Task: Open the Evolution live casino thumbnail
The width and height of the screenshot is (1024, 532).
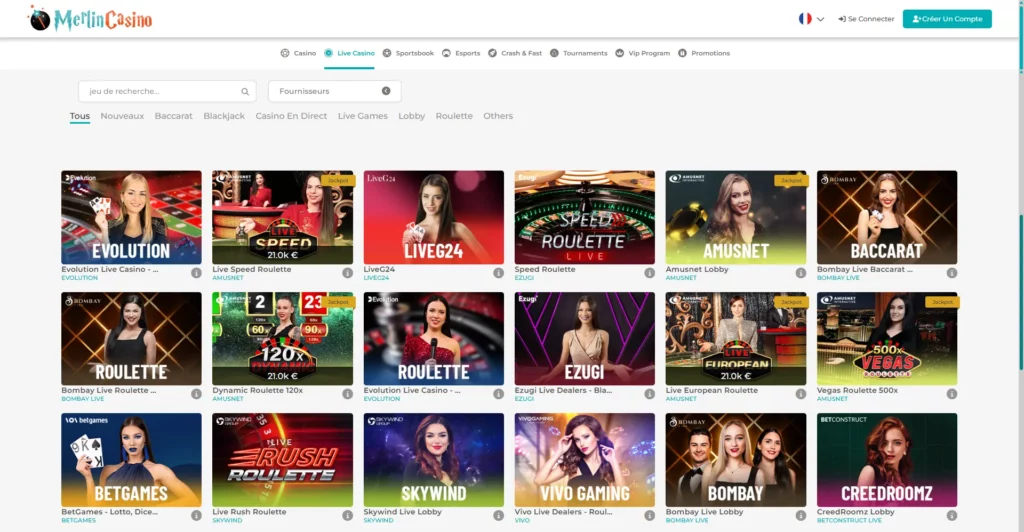Action: coord(131,217)
